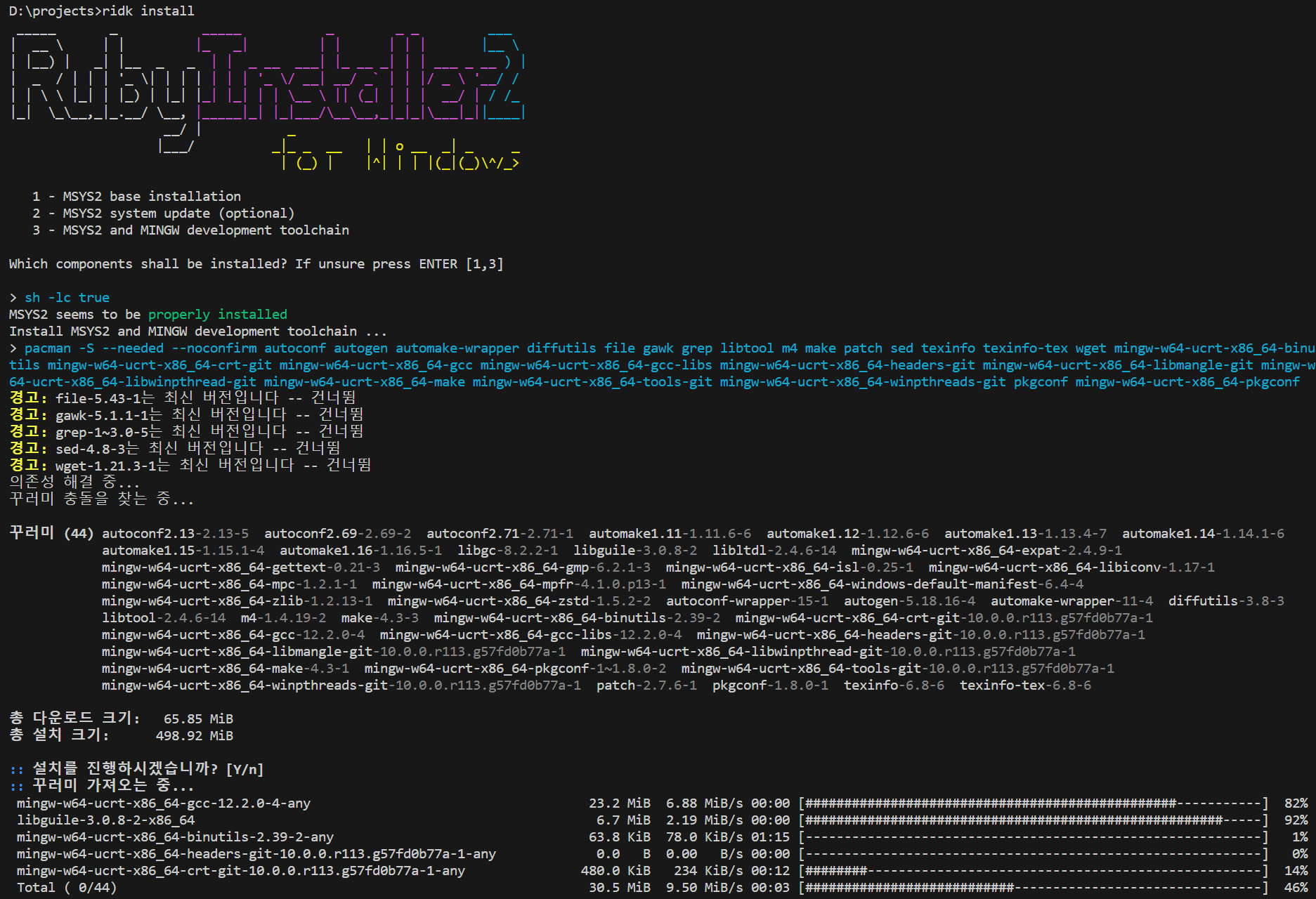Screen dimensions: 1316x899
Task: Click the crt-git progress bar at 14%
Action: click(x=1033, y=870)
